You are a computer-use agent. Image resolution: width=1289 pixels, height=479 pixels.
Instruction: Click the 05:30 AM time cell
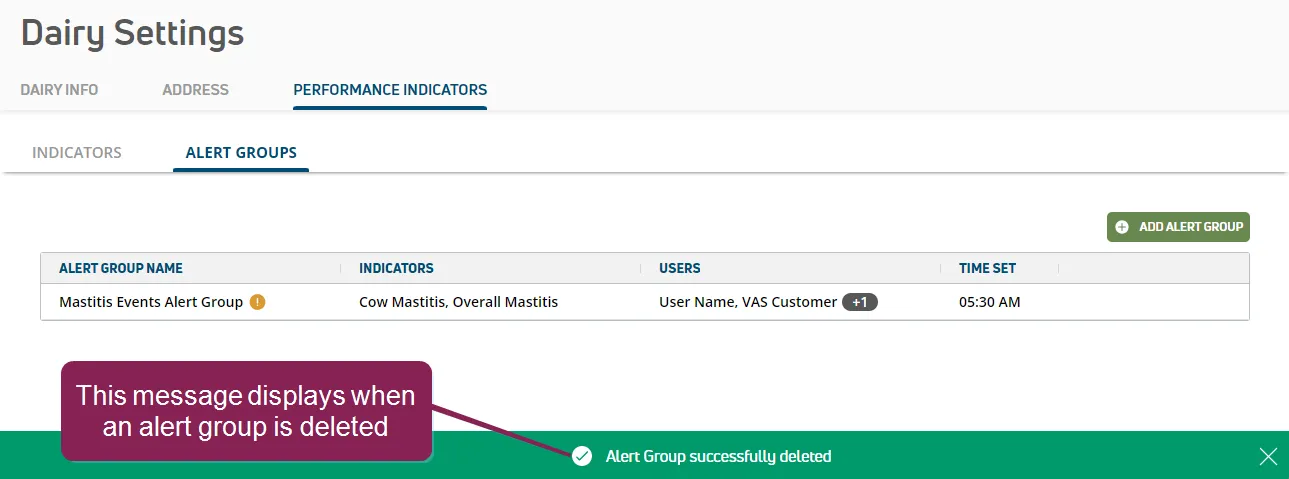[x=990, y=302]
